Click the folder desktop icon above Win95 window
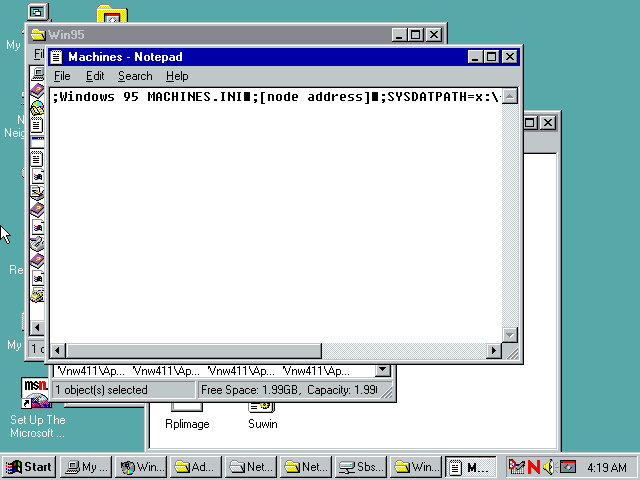 [112, 14]
